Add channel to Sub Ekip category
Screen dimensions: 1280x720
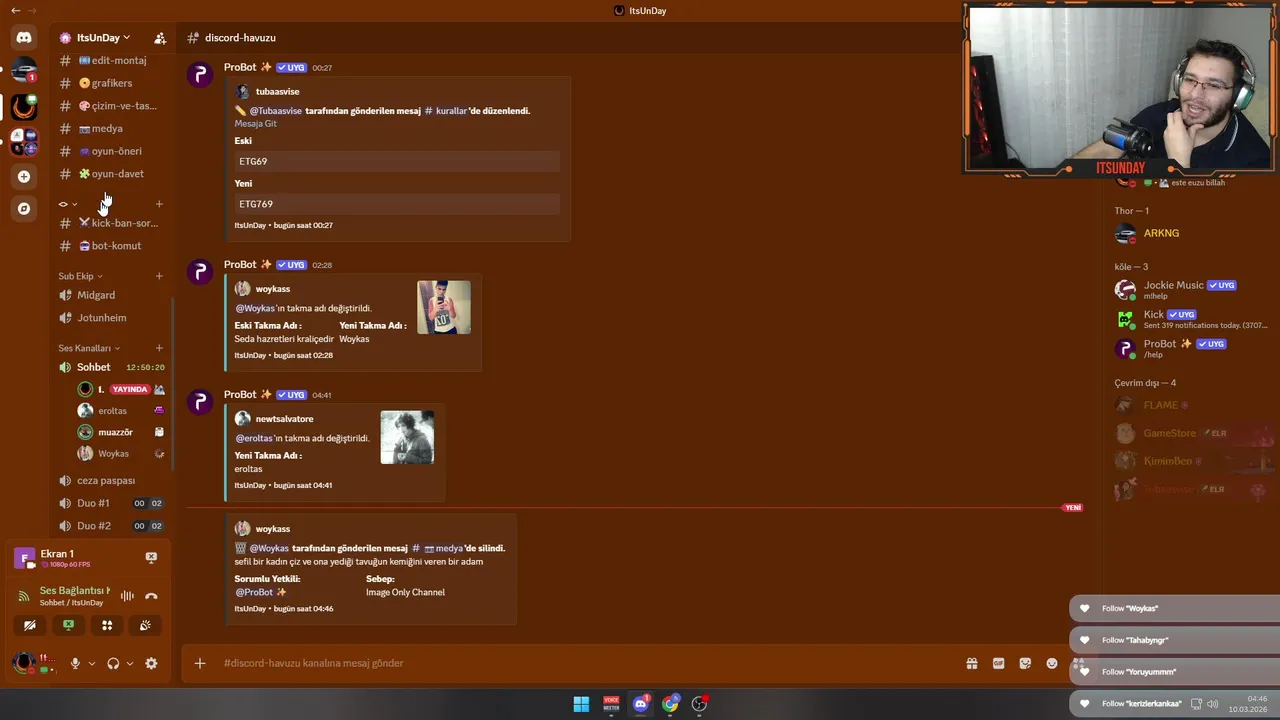point(159,276)
